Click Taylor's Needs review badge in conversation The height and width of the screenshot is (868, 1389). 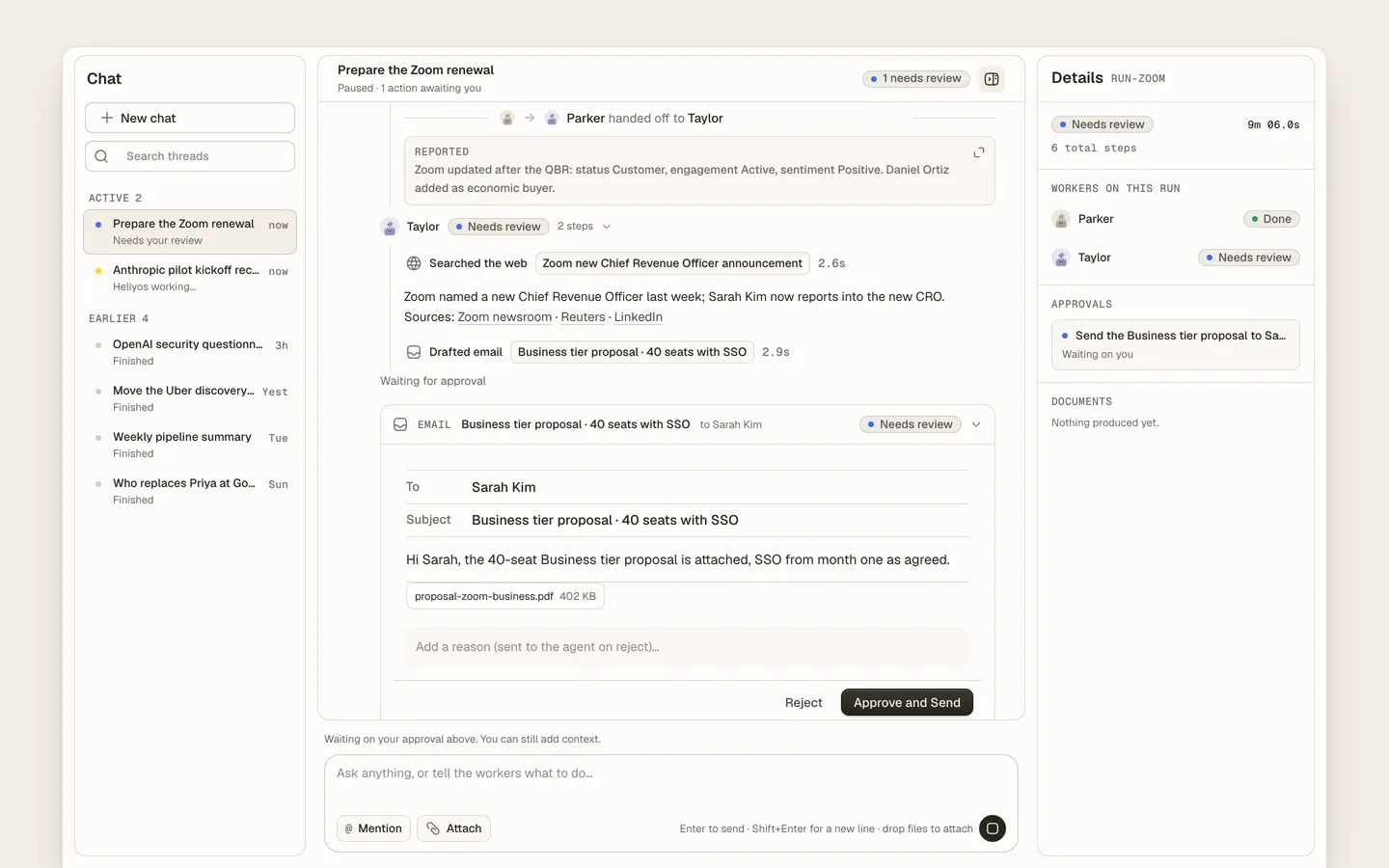point(499,227)
